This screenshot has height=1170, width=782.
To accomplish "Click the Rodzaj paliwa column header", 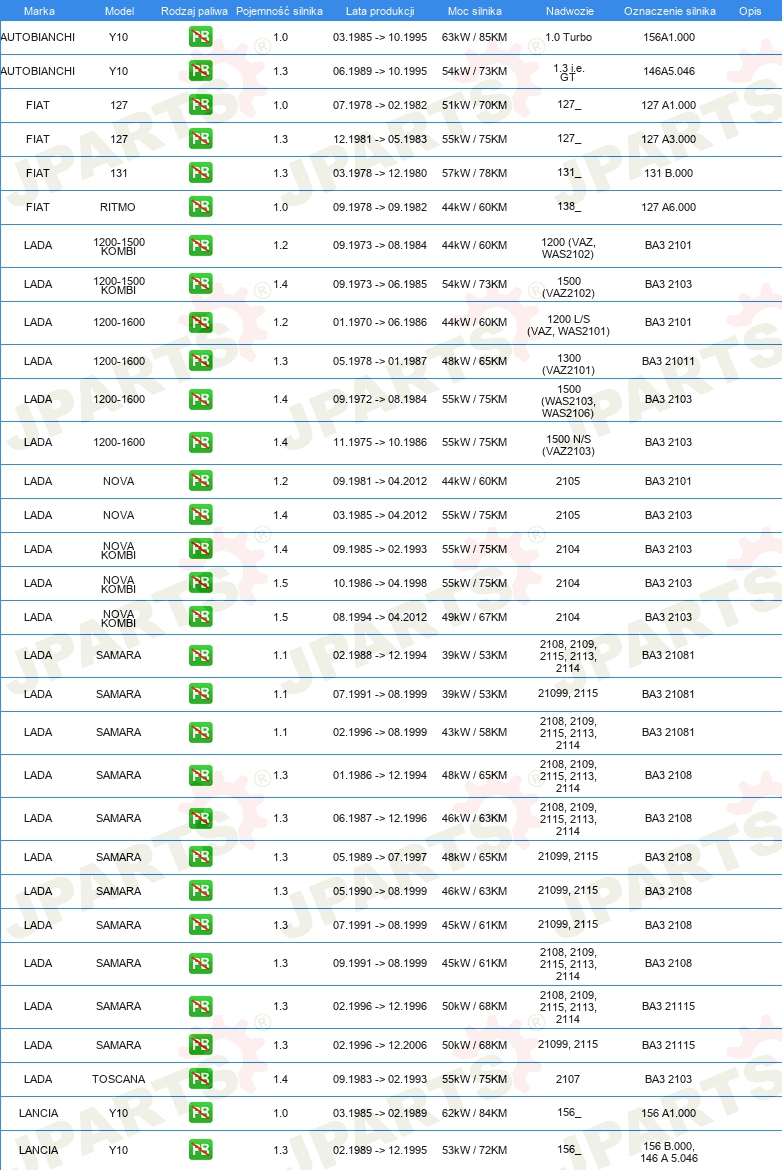I will 194,11.
